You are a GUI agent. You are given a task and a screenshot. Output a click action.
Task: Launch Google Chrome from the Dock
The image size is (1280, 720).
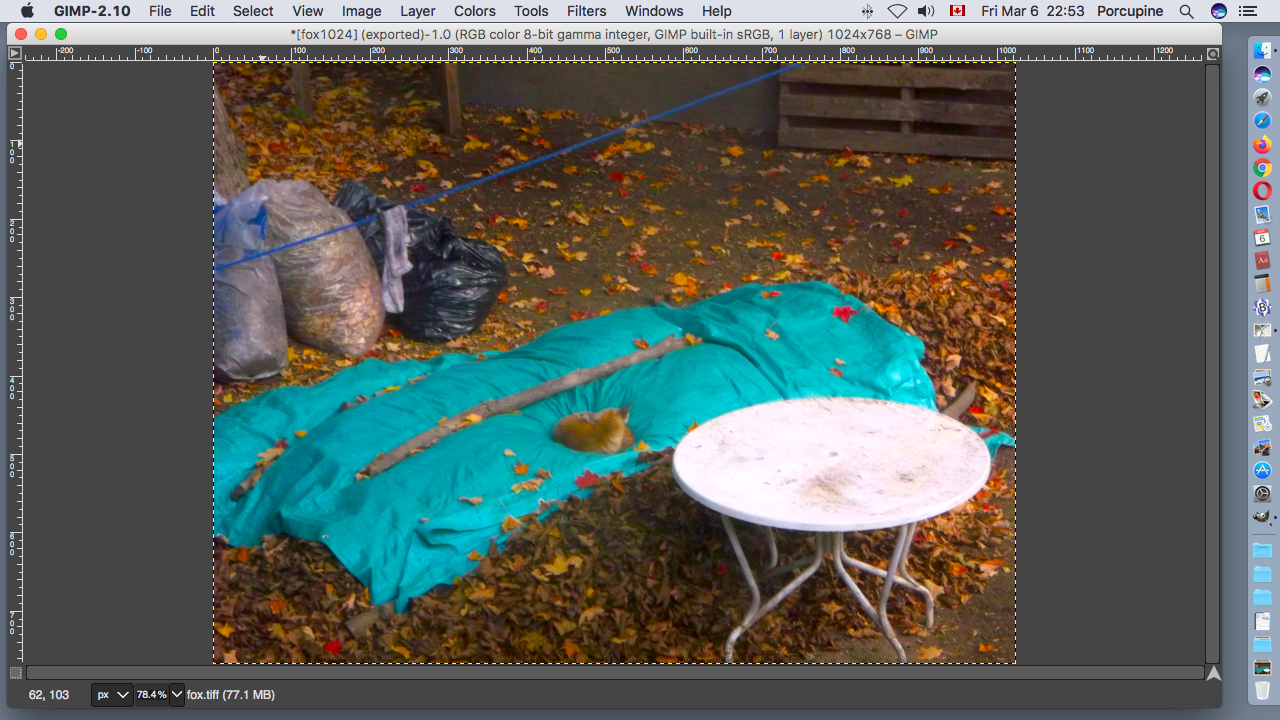tap(1262, 167)
